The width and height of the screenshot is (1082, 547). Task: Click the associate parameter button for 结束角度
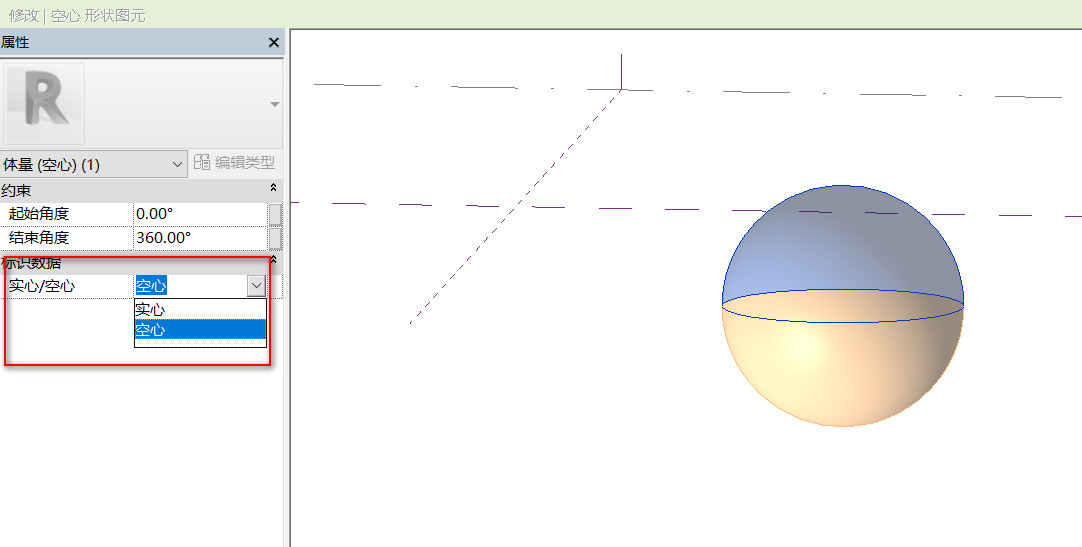(275, 238)
